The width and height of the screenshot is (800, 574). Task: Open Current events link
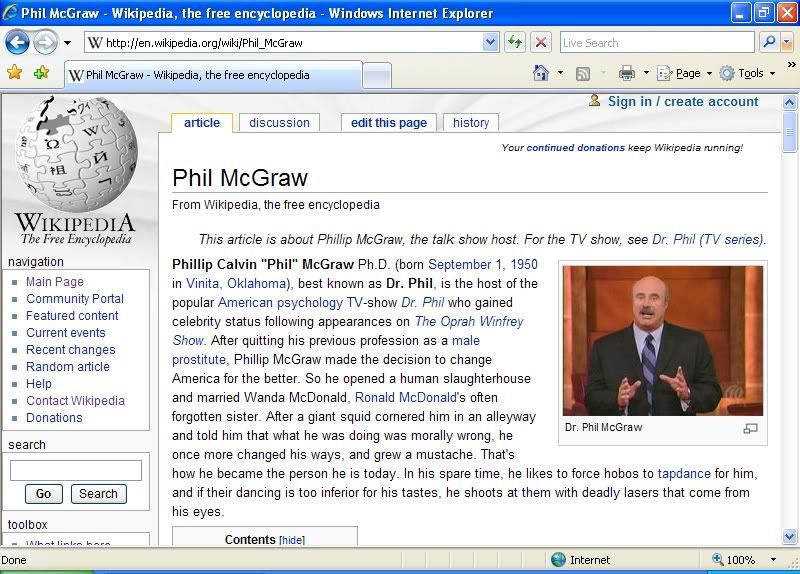[x=66, y=333]
